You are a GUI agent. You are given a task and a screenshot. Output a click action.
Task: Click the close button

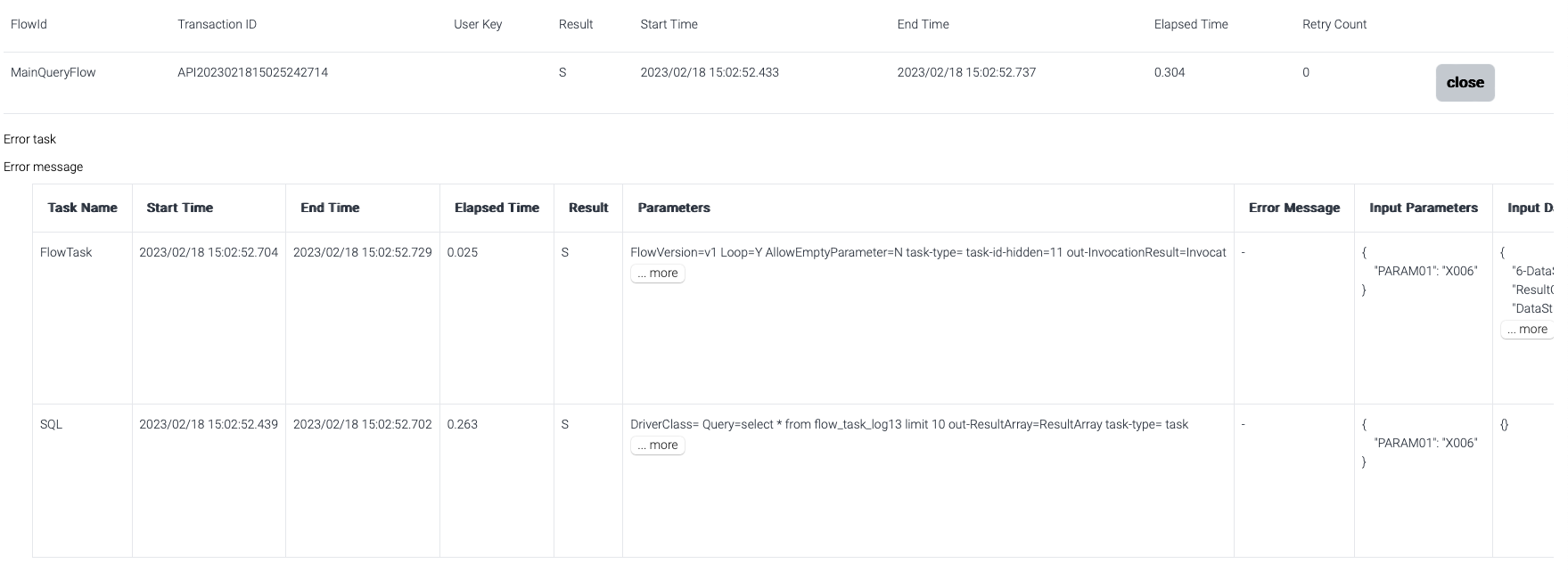click(x=1464, y=83)
